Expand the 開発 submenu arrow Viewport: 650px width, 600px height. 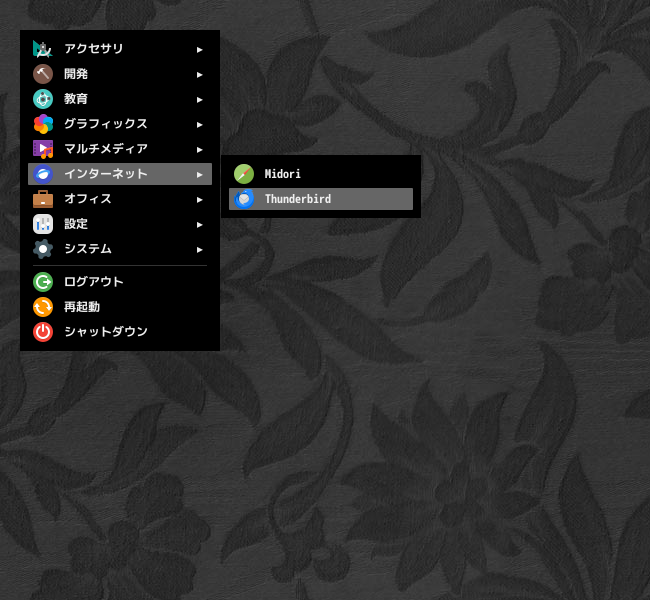[199, 75]
